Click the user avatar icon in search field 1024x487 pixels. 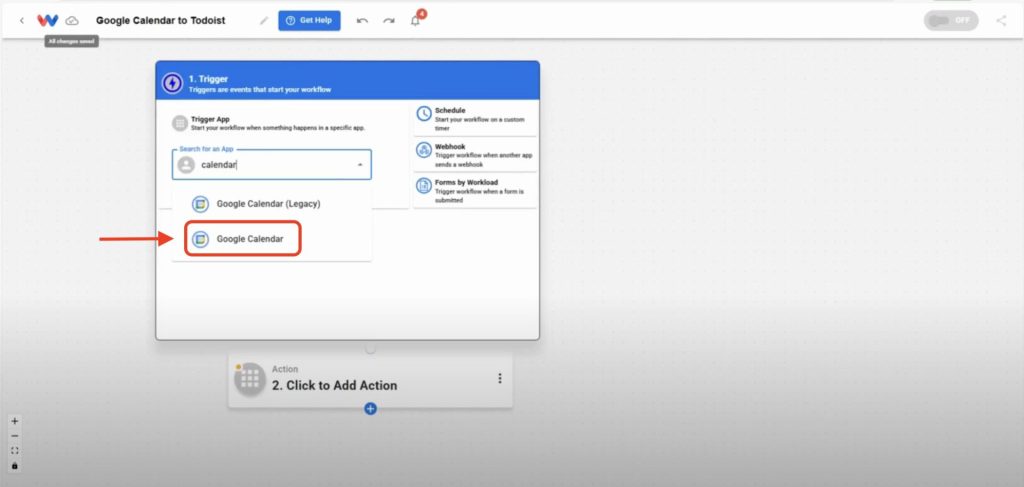186,165
